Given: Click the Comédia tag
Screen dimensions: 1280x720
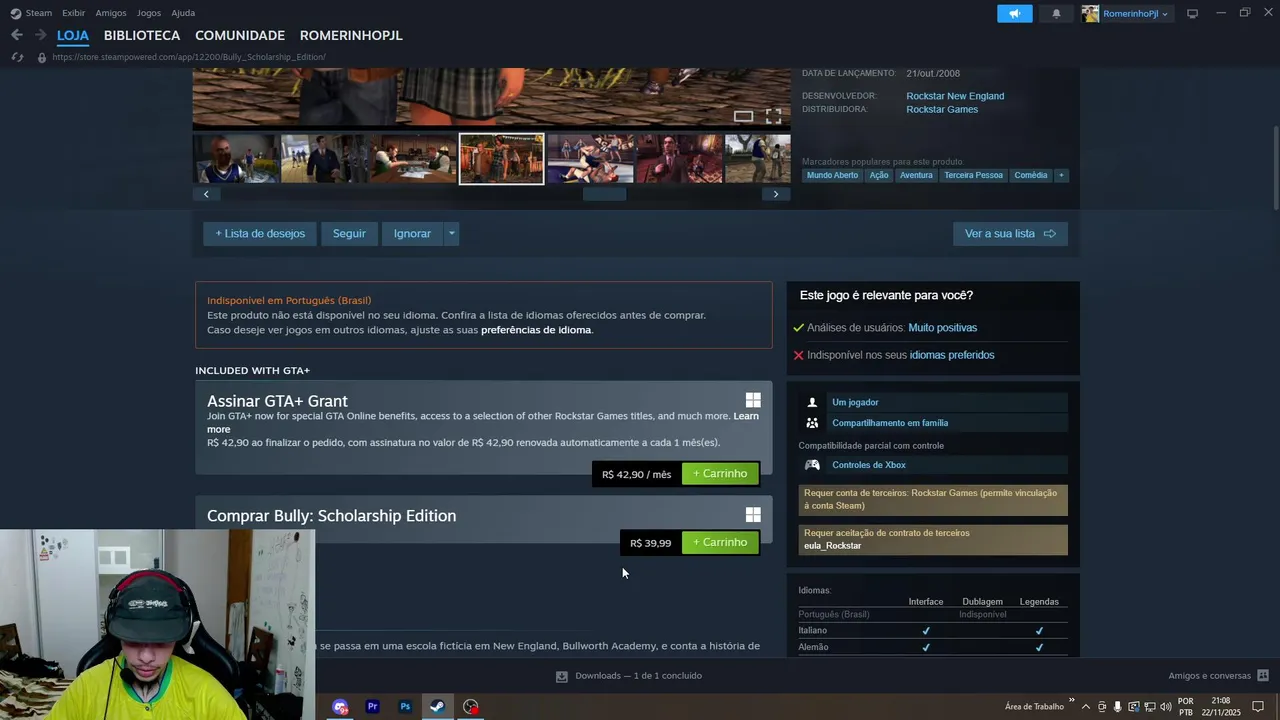Looking at the screenshot, I should tap(1031, 175).
